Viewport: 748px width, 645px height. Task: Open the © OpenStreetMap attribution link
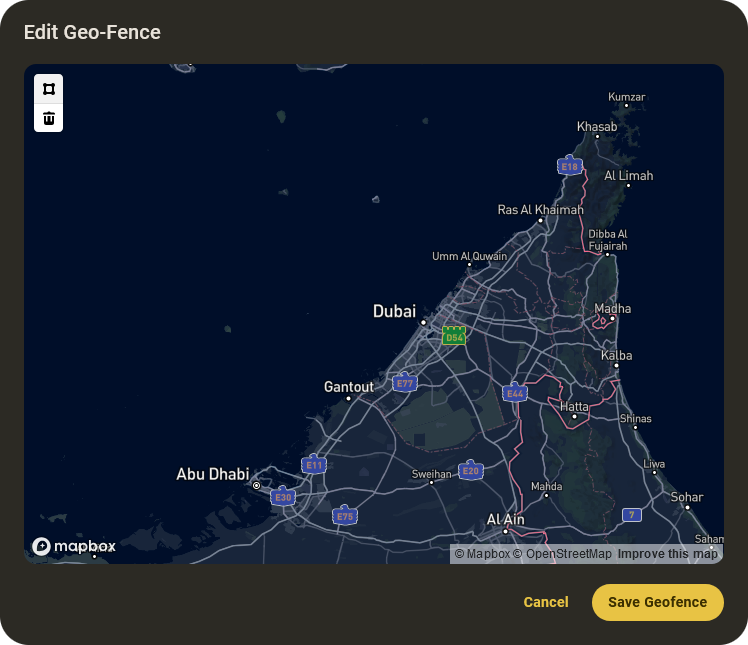point(562,554)
